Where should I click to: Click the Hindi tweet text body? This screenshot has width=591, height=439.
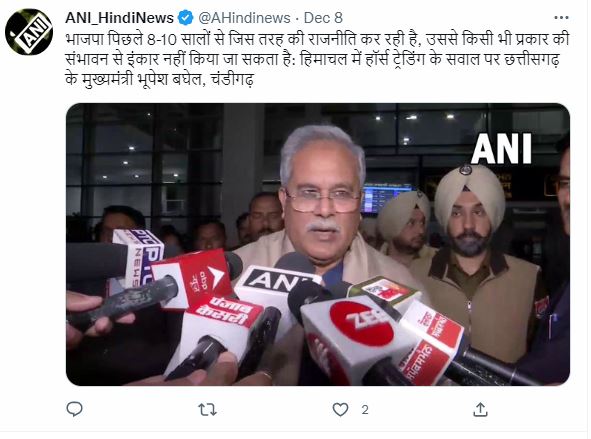317,59
